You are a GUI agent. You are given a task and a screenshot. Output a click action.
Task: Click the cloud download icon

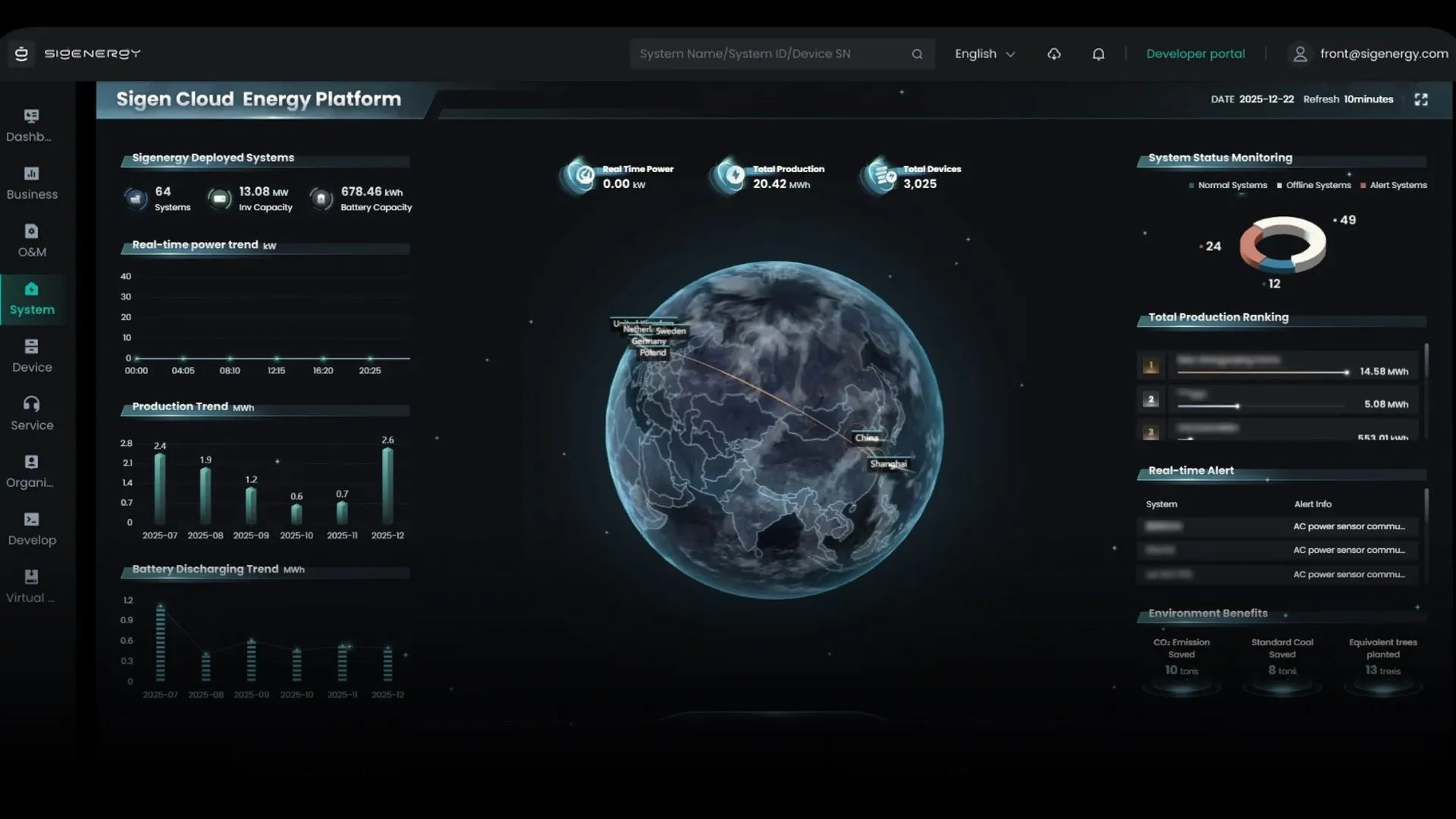[1053, 54]
